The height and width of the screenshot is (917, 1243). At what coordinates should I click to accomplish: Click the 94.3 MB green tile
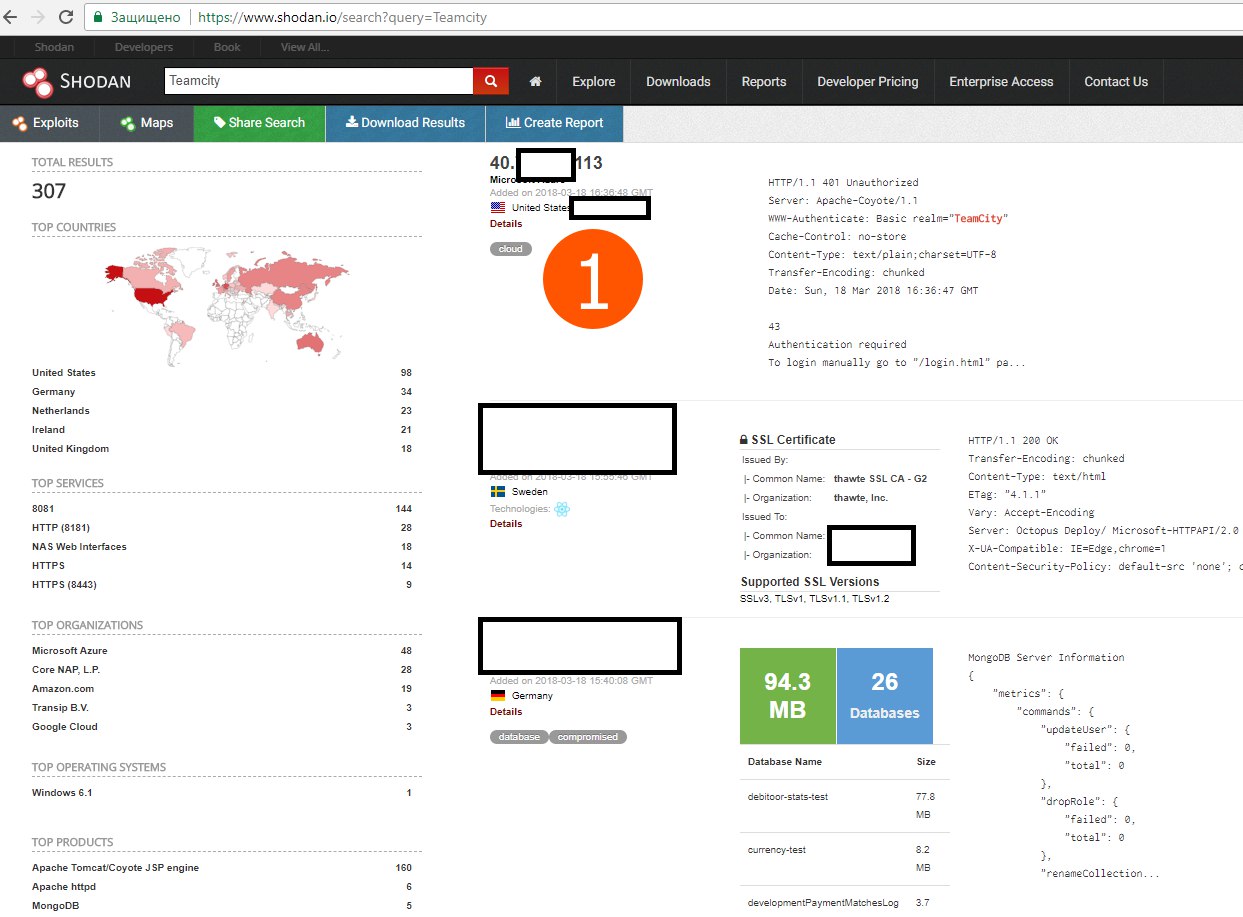[787, 696]
